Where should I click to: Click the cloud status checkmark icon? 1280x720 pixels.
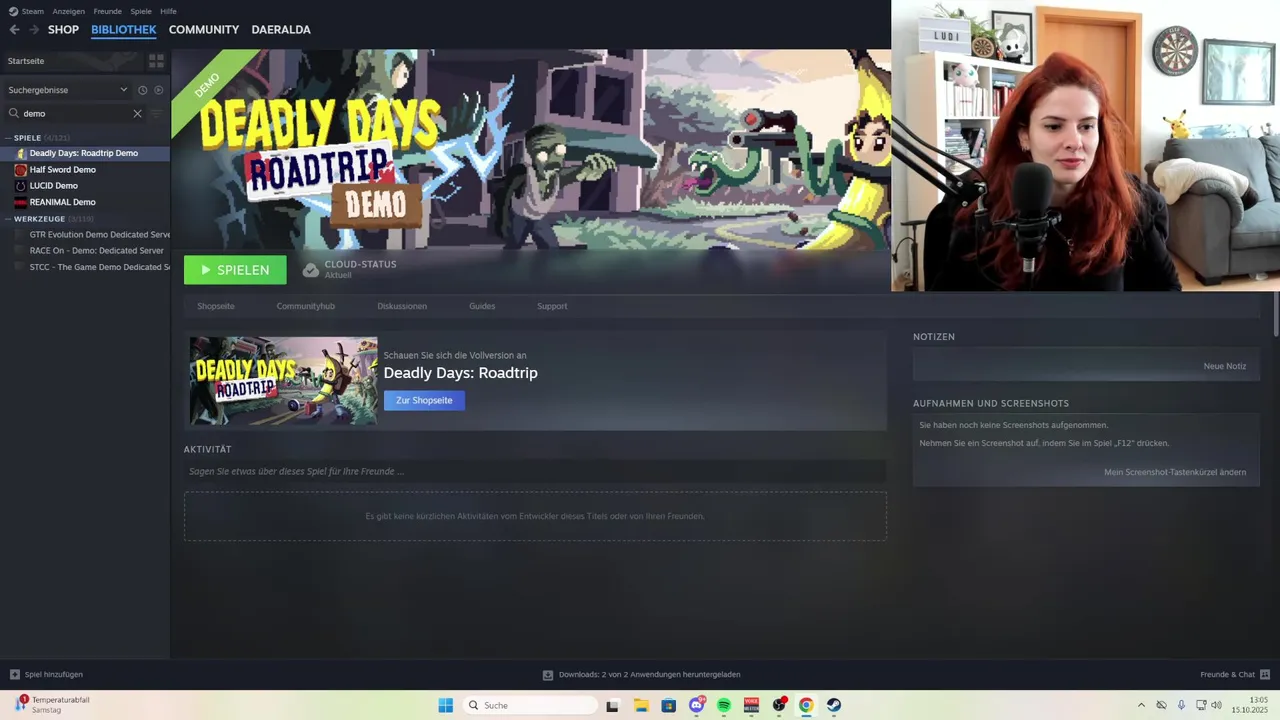(x=311, y=270)
